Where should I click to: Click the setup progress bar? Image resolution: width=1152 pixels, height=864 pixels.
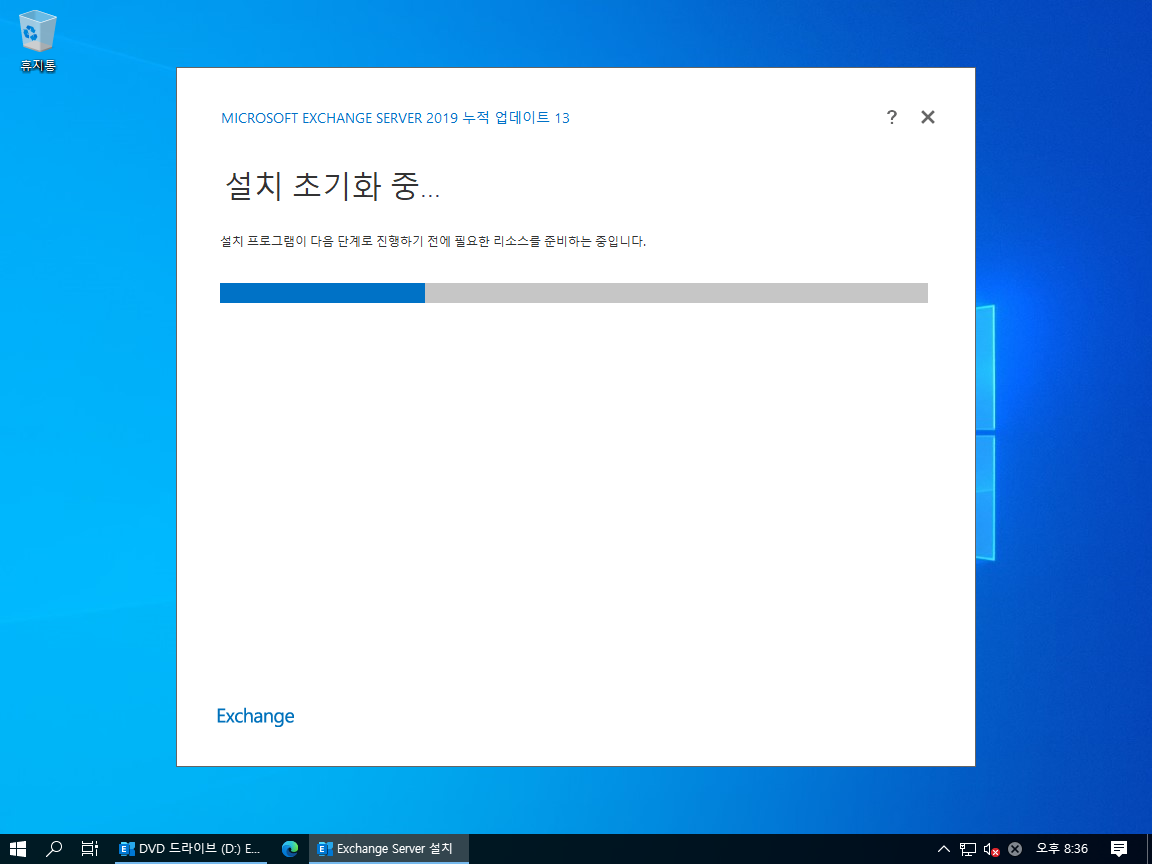[573, 292]
